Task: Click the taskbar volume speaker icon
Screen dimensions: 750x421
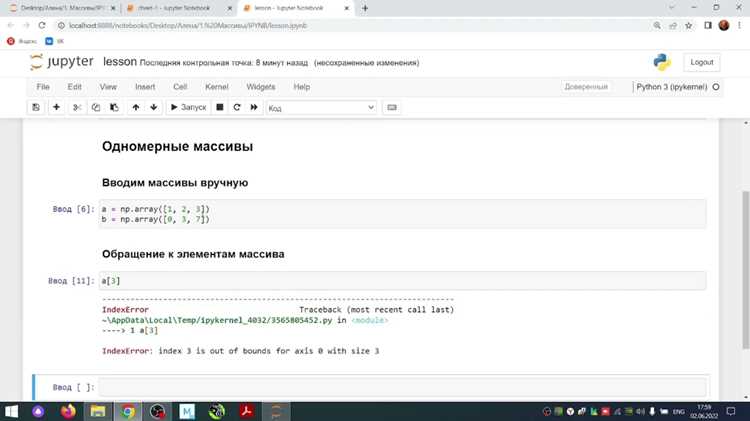Action: tap(640, 411)
